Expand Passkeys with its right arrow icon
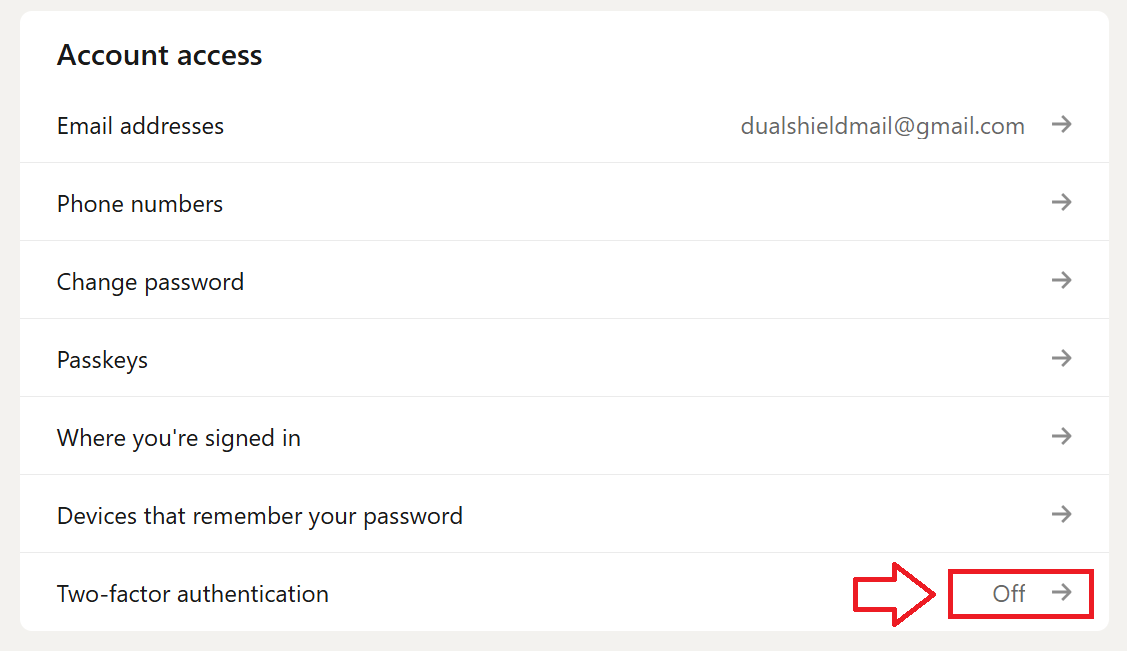Screen dimensions: 1127x651 tap(1061, 359)
